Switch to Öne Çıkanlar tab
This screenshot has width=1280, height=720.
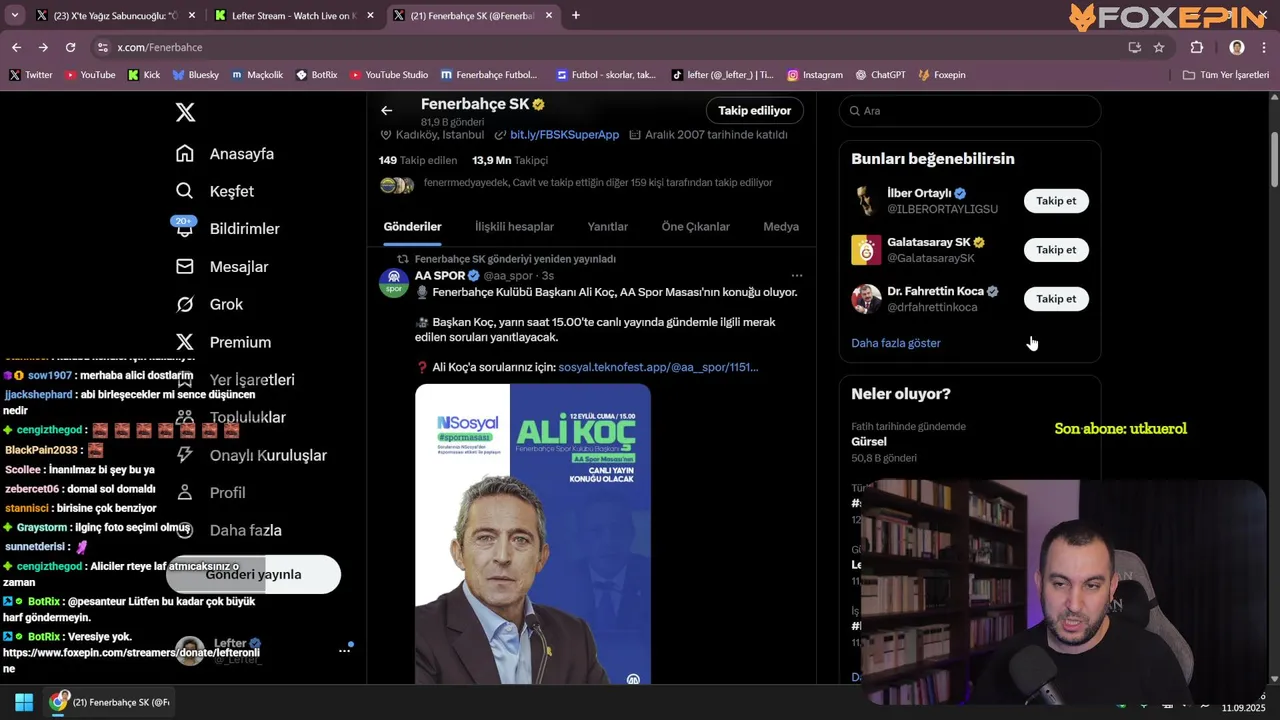pyautogui.click(x=695, y=227)
